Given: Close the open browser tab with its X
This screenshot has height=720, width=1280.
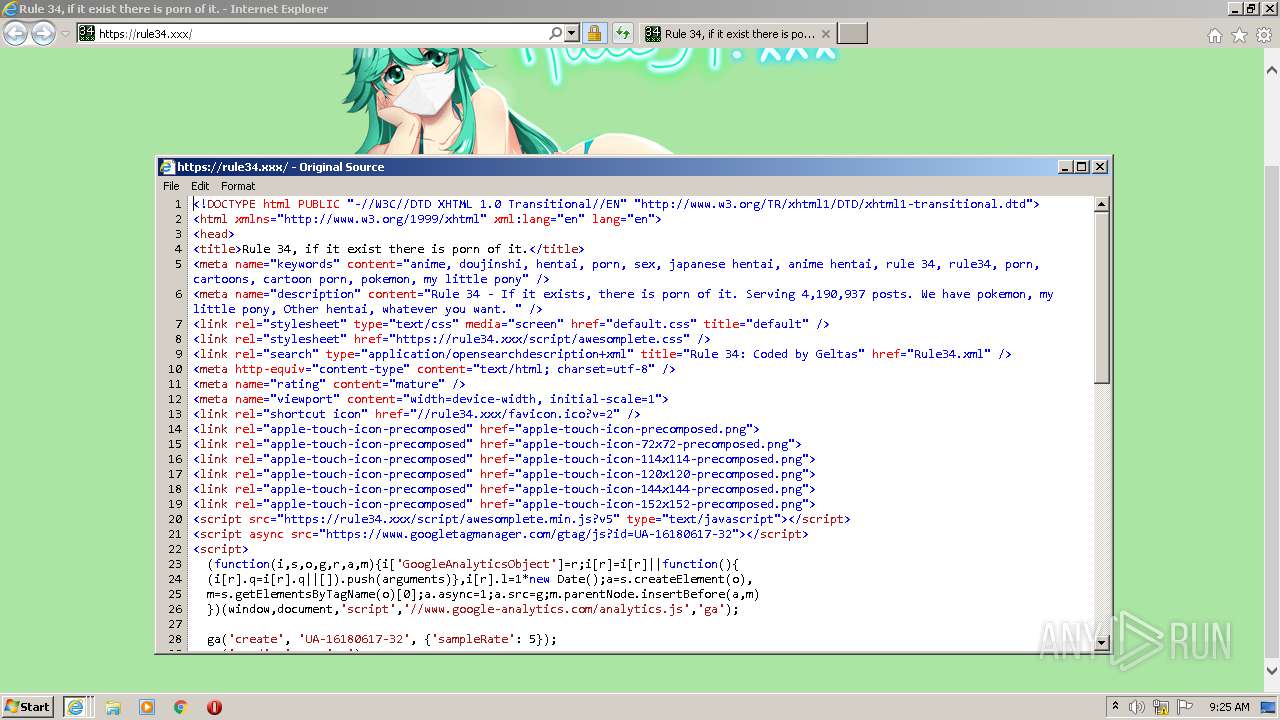Looking at the screenshot, I should tap(826, 33).
